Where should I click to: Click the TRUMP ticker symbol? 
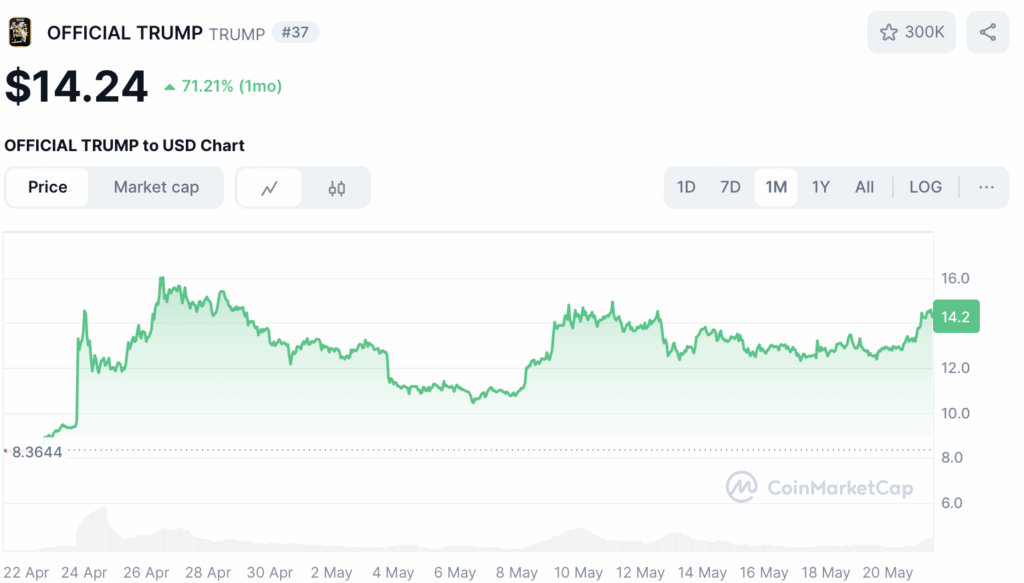click(x=237, y=34)
